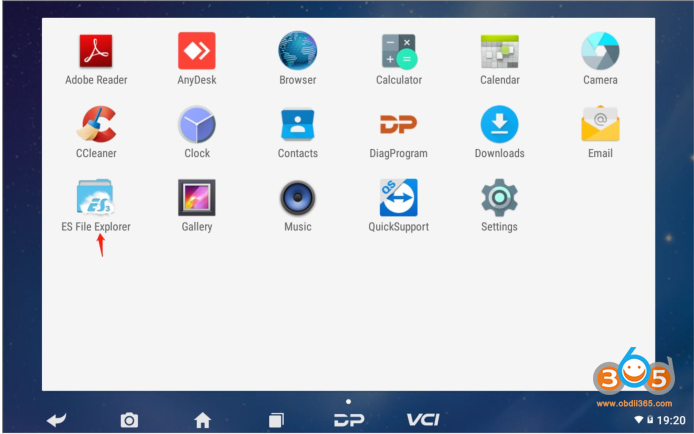Launch DiagProgram app icon
This screenshot has height=434, width=694.
click(x=398, y=124)
